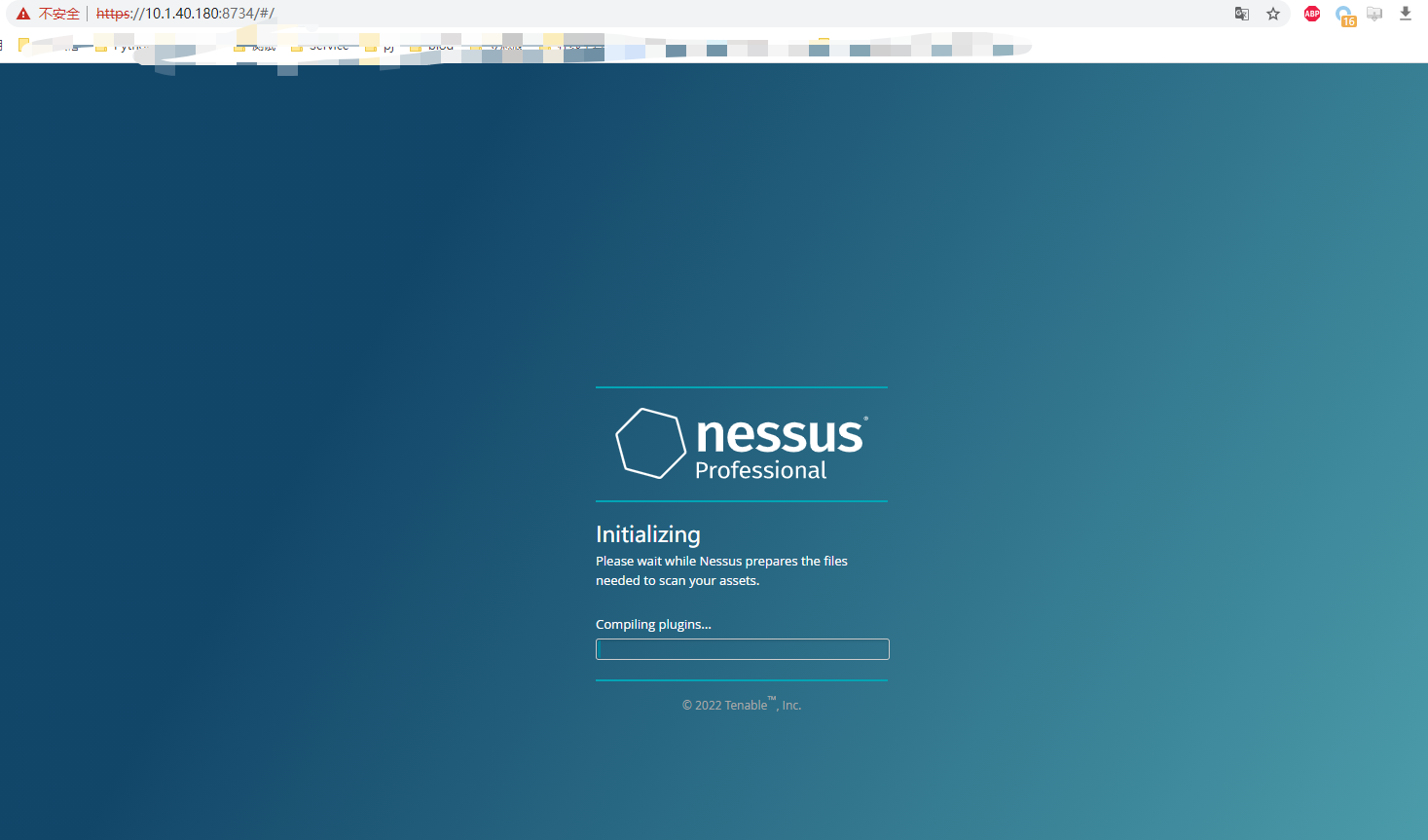
Task: Click the 'Professional' edition label
Action: pyautogui.click(x=761, y=470)
